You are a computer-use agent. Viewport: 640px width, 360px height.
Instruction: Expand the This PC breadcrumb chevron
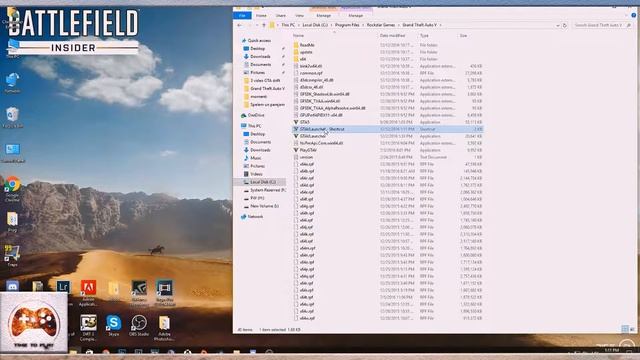click(298, 25)
